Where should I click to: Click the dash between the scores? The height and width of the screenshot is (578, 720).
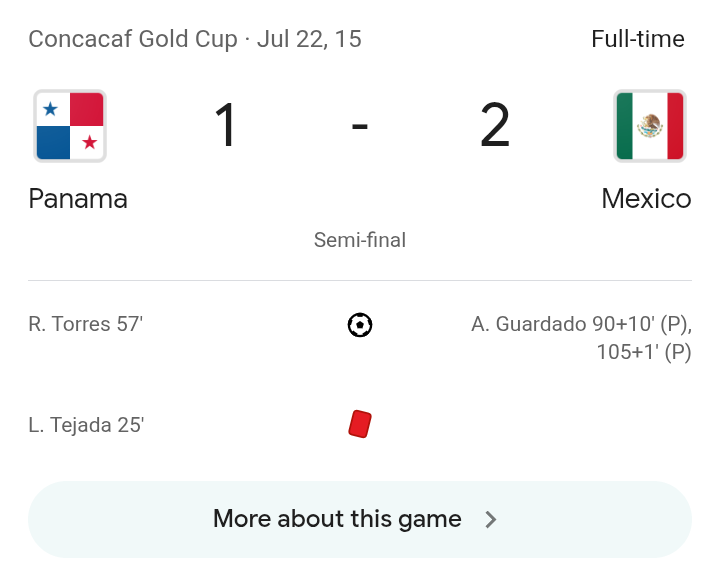[360, 126]
